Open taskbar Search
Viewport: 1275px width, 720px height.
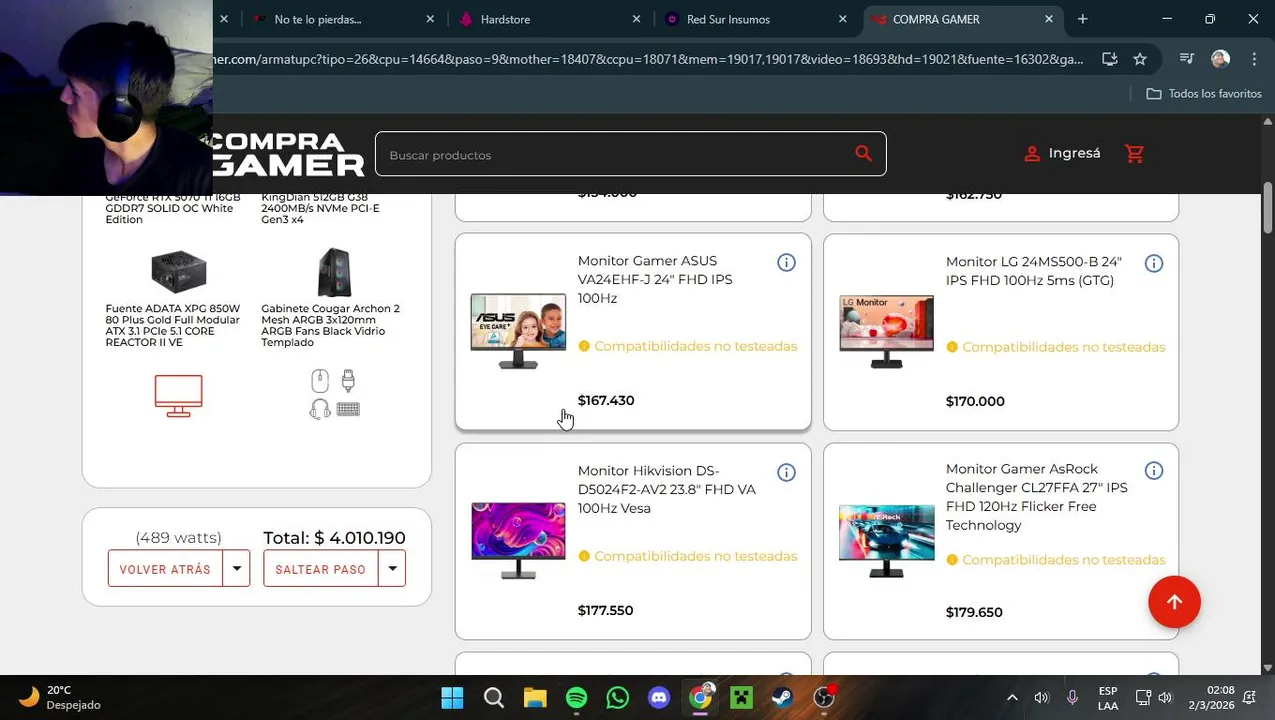[x=493, y=697]
